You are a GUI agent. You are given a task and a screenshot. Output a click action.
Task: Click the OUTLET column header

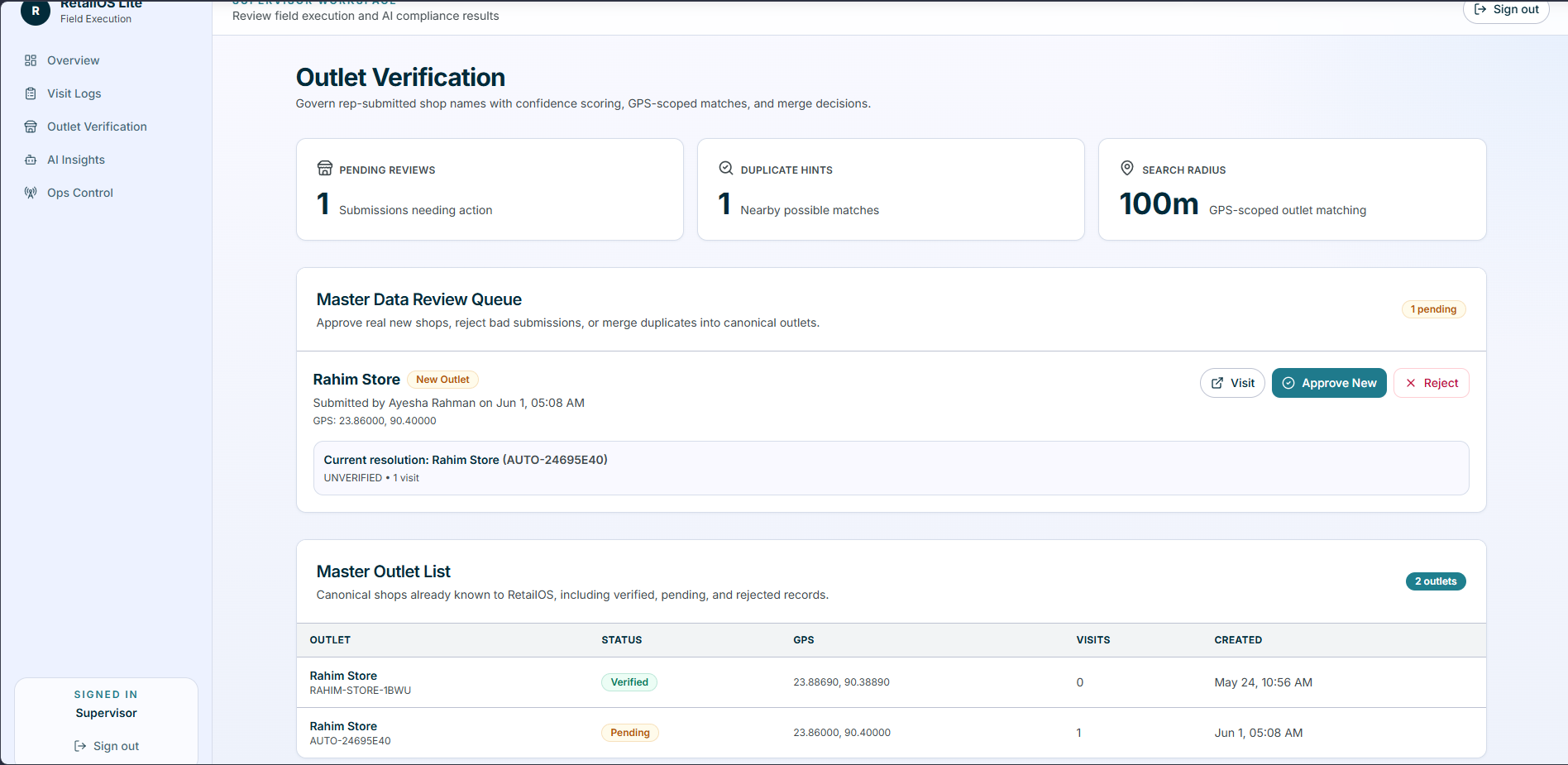pyautogui.click(x=330, y=640)
